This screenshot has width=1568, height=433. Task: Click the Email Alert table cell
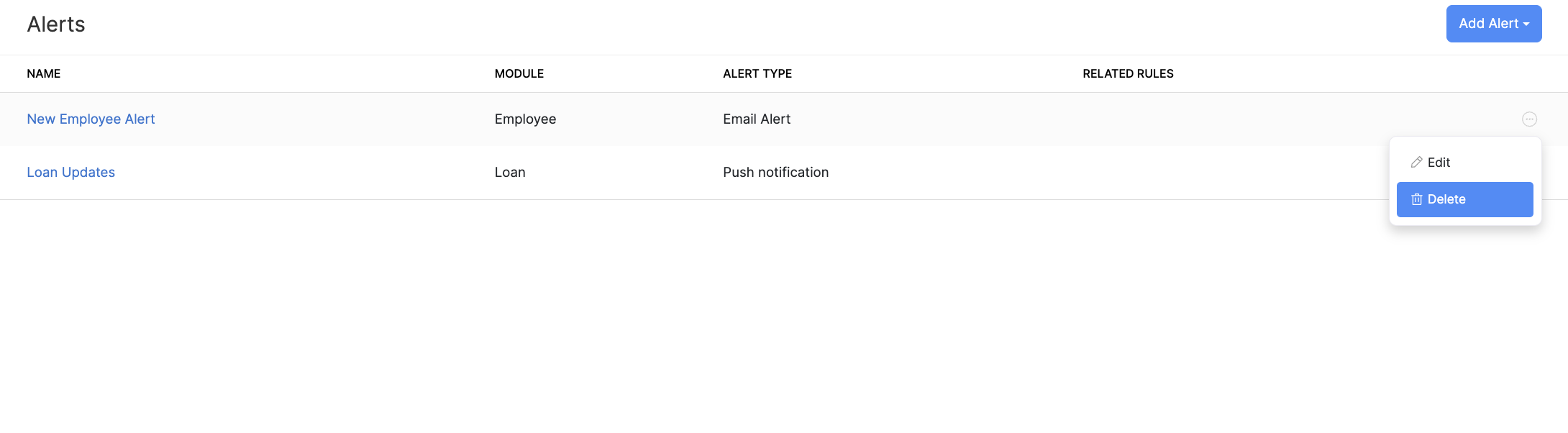[x=757, y=119]
